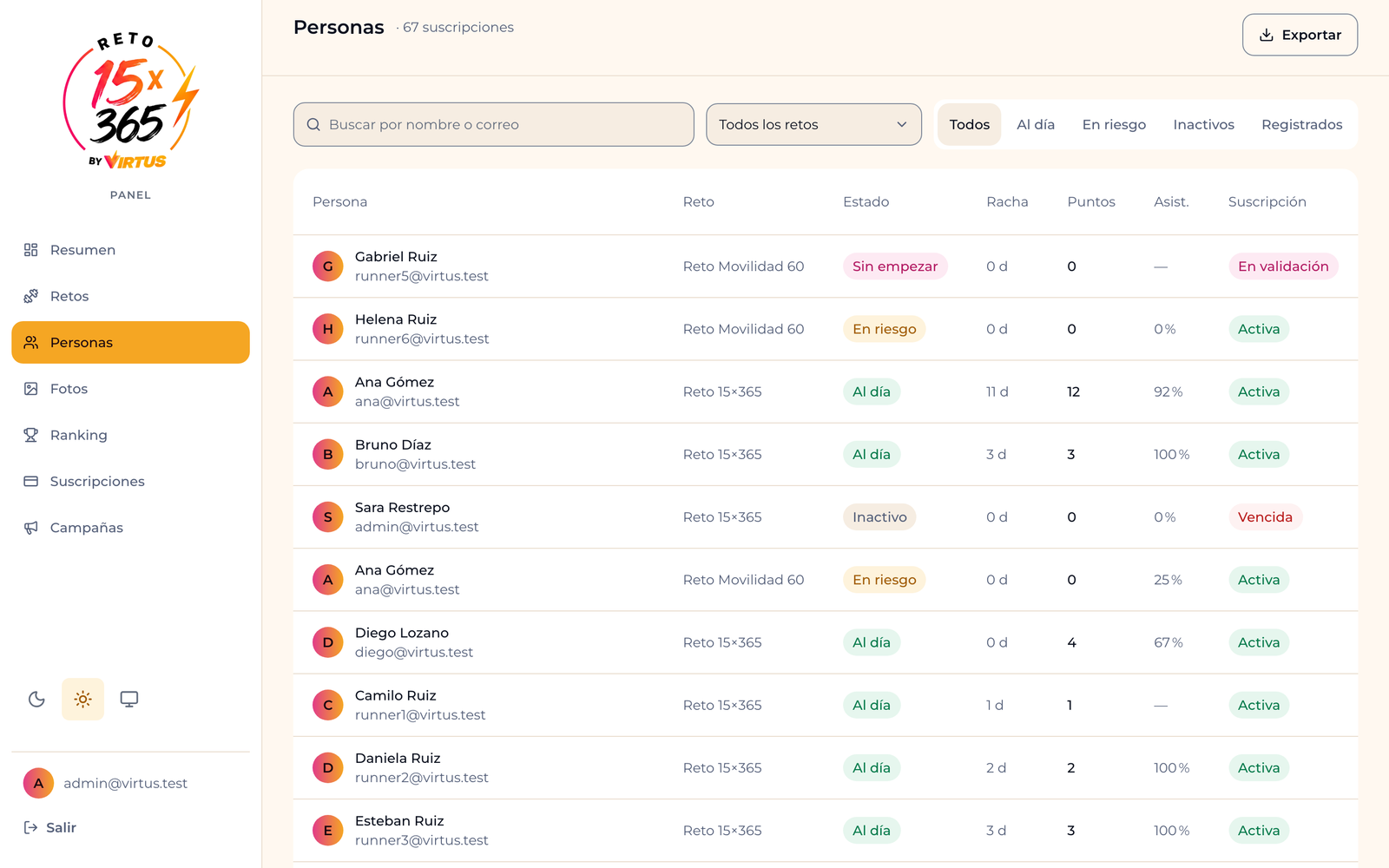Screen dimensions: 1389x868
Task: Select the Todos filter tab
Action: (x=969, y=125)
